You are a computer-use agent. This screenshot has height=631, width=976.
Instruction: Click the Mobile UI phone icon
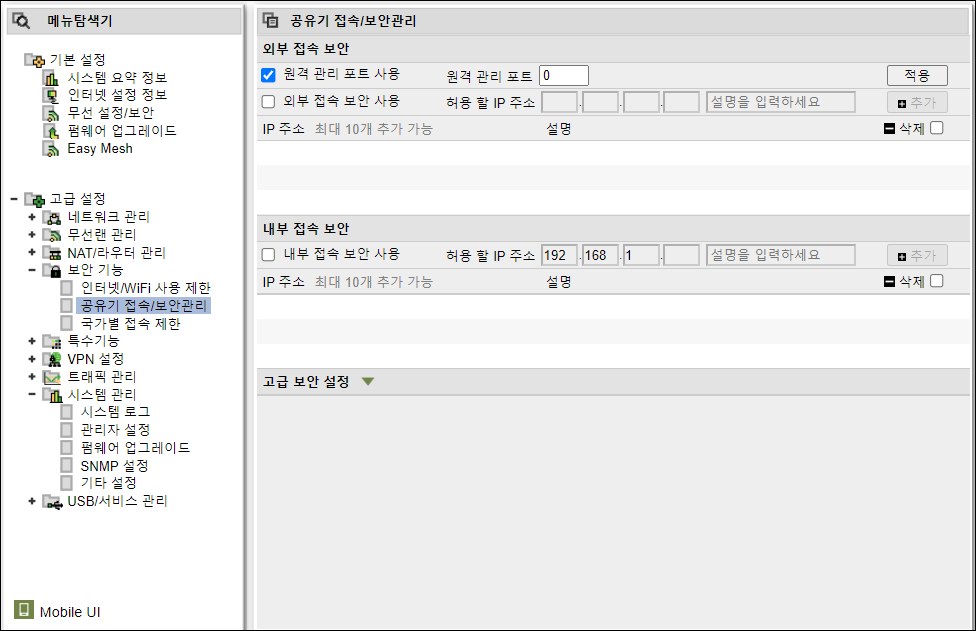click(x=24, y=609)
